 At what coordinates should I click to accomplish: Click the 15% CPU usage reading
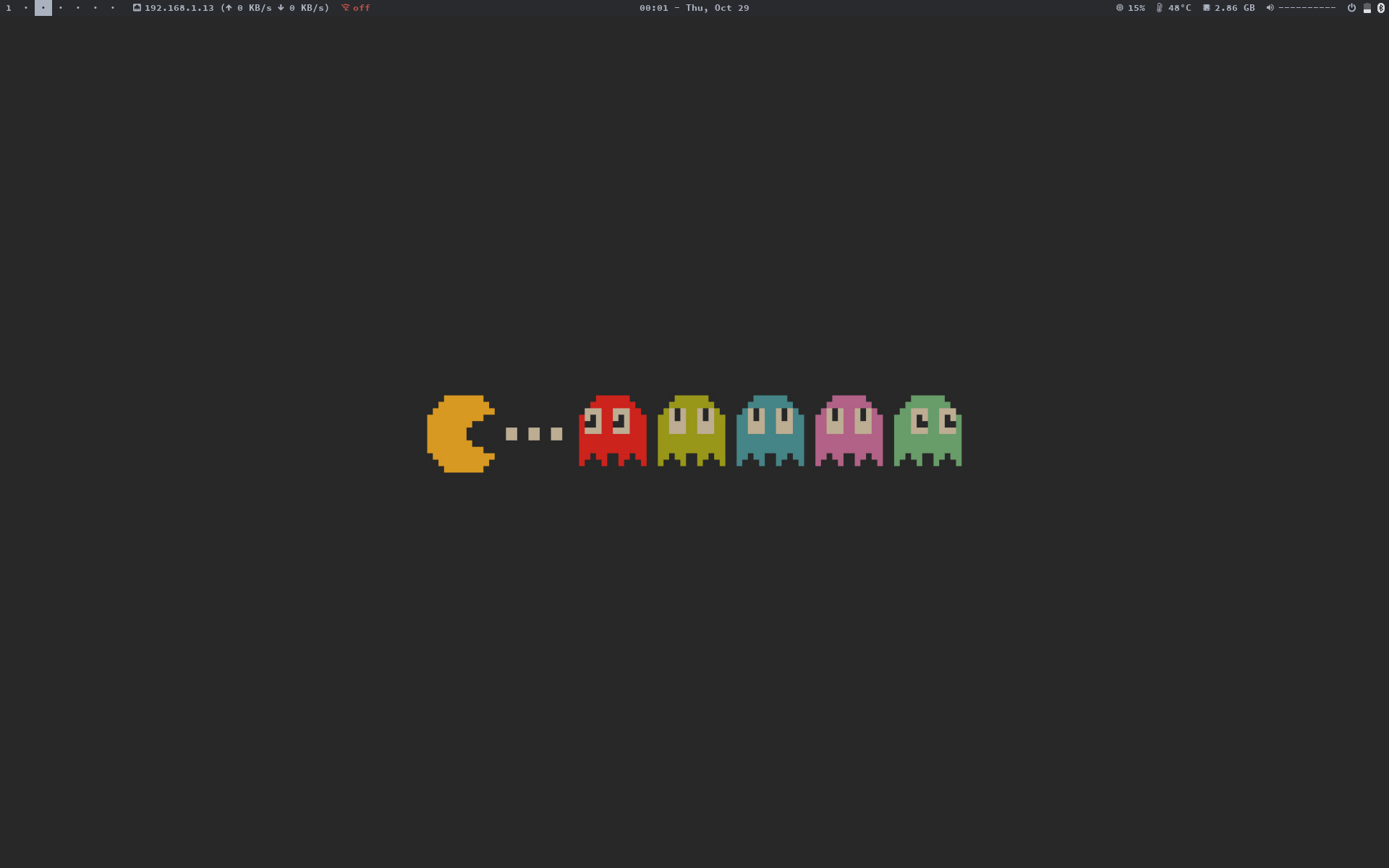(1137, 8)
